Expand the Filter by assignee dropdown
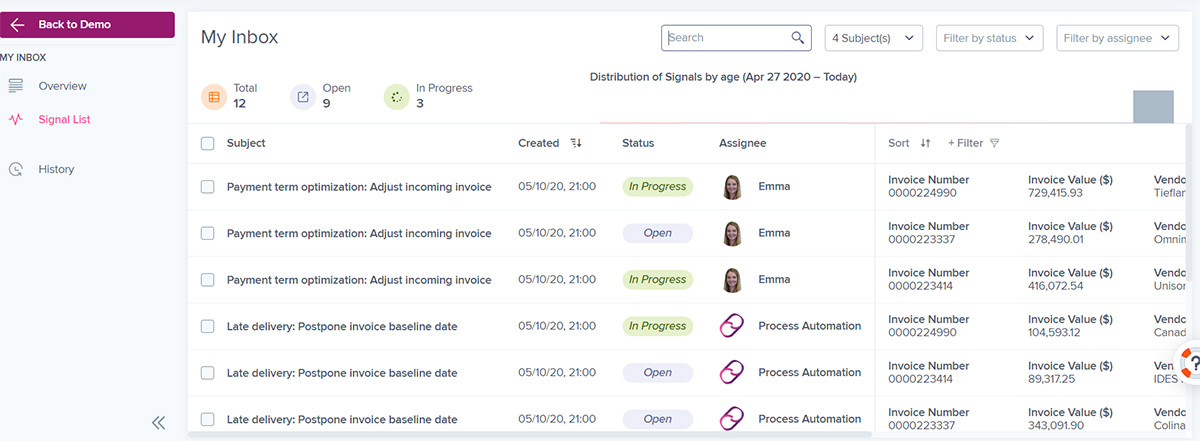Screen dimensions: 1200x441 [x=1117, y=38]
